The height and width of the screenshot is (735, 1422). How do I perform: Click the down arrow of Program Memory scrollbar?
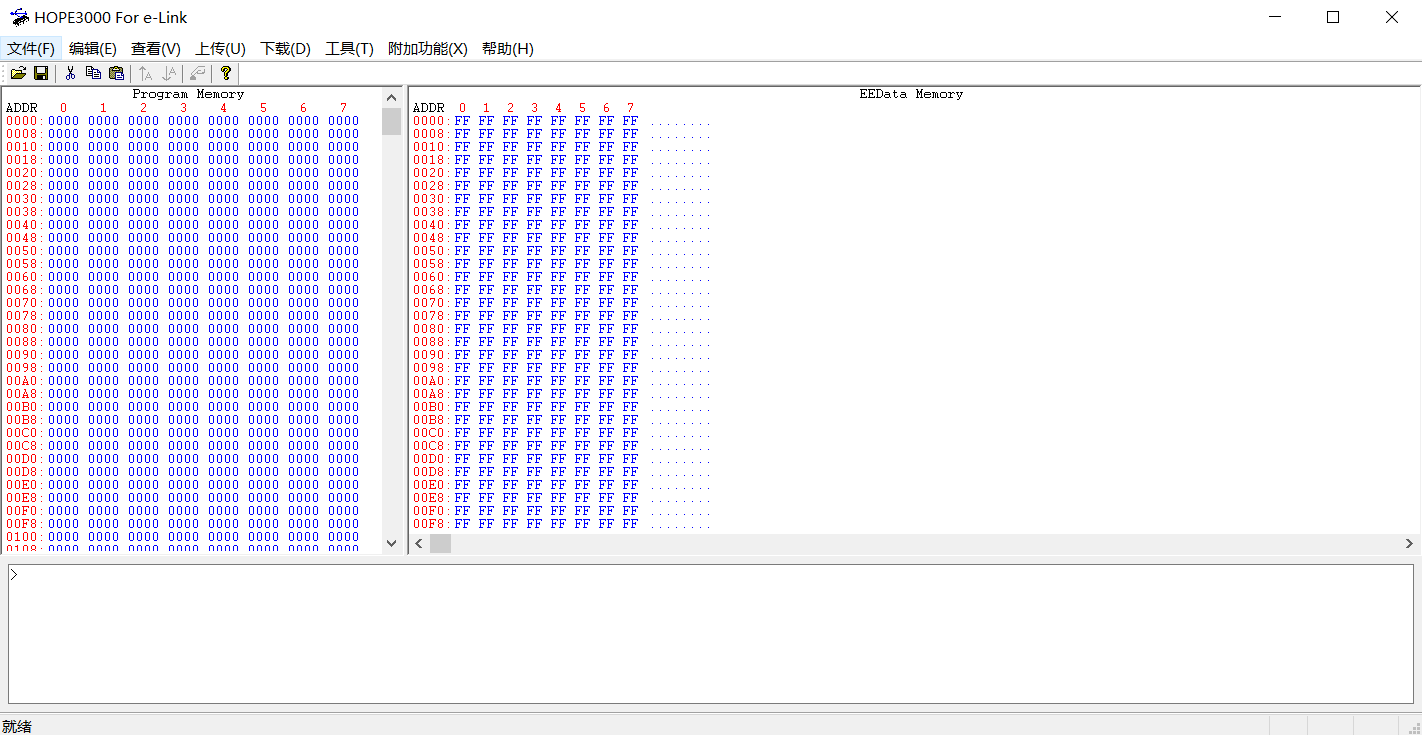(391, 543)
